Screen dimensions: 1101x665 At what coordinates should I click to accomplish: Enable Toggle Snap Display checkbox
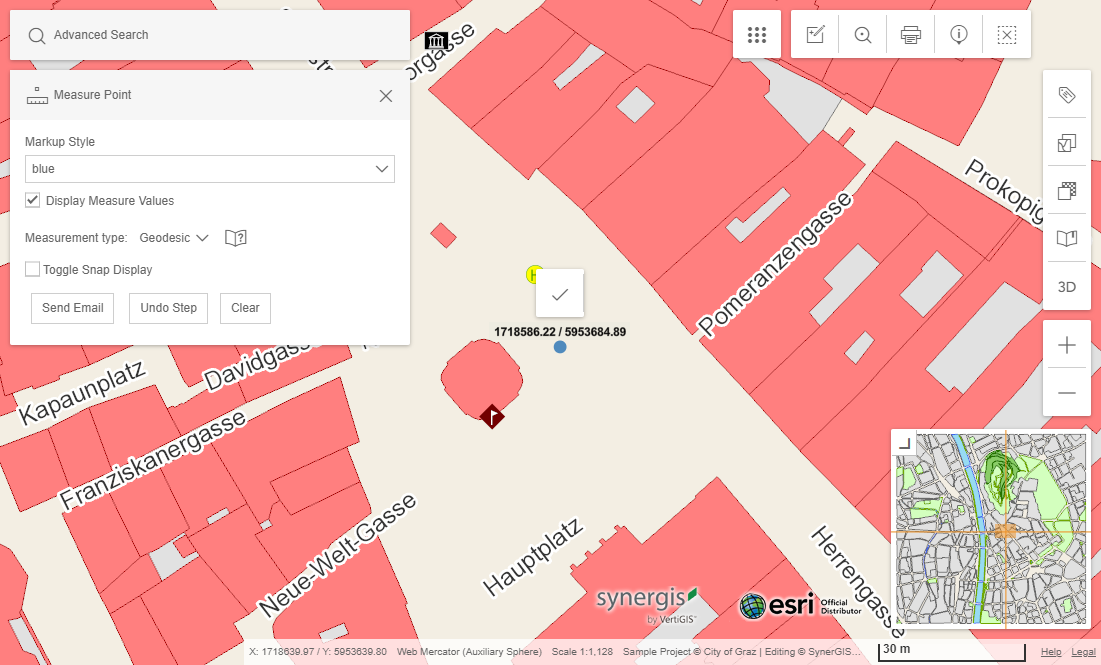33,270
